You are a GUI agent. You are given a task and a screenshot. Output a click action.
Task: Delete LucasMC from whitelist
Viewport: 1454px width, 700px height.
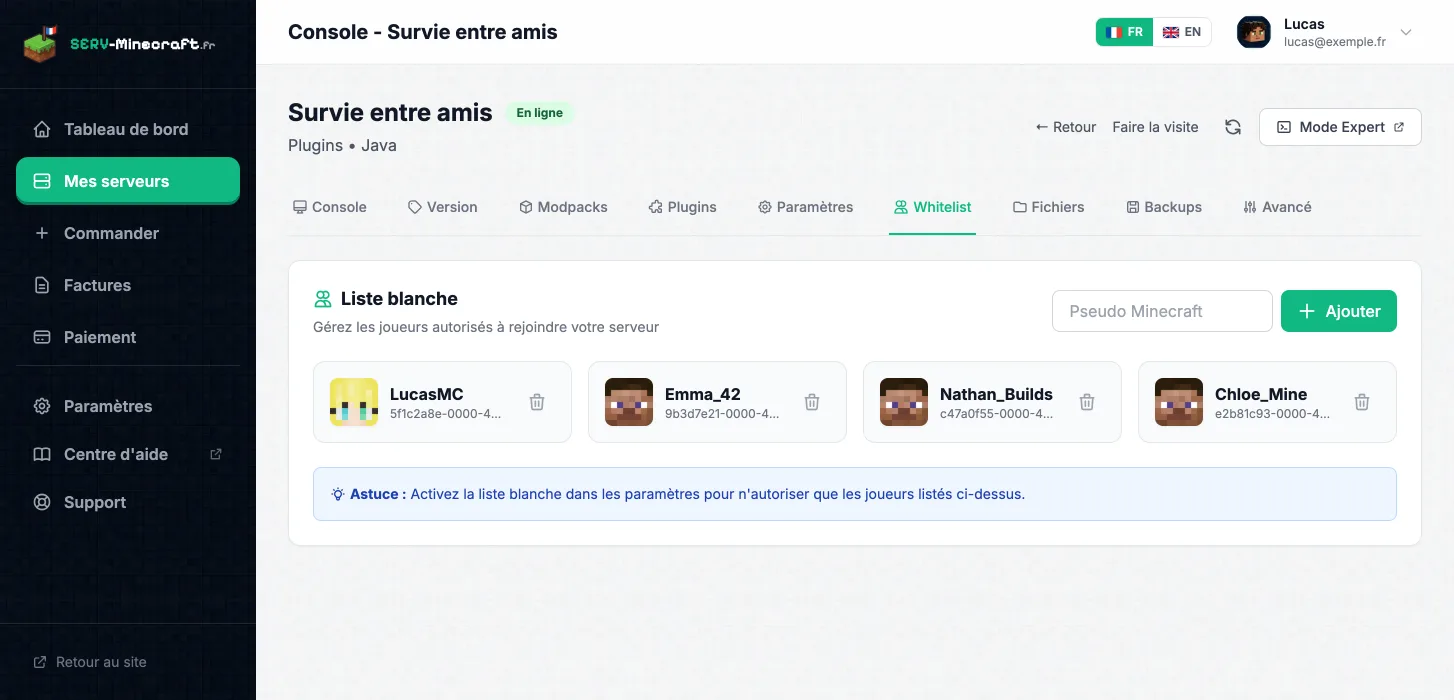[x=537, y=402]
